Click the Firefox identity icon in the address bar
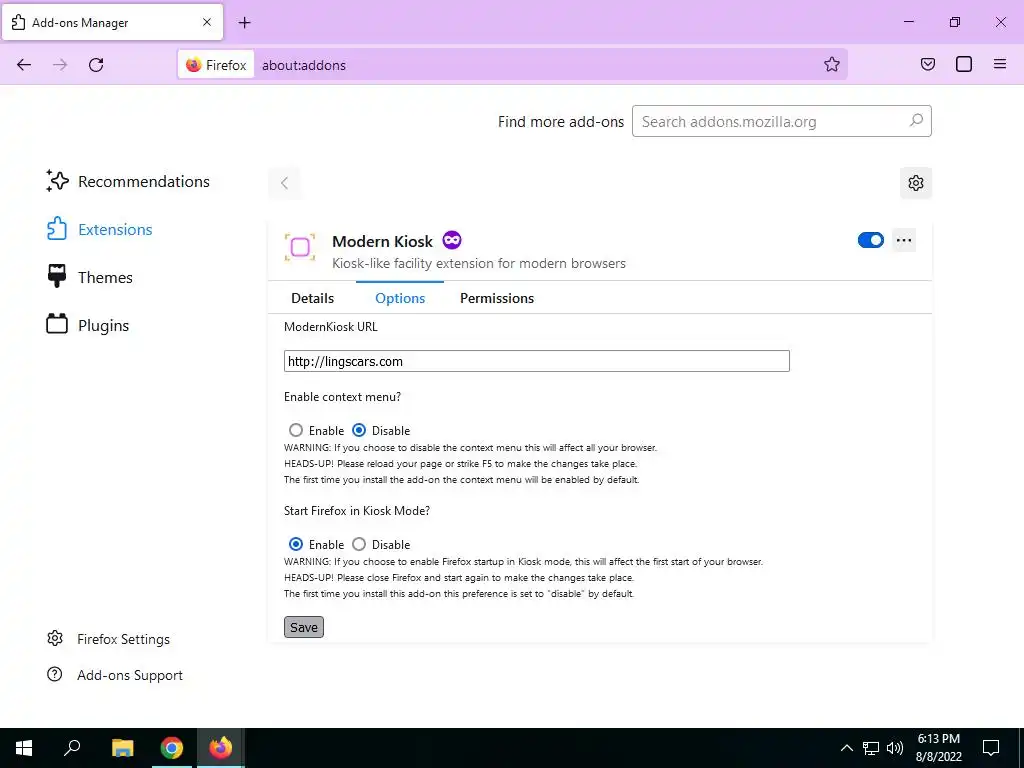This screenshot has width=1024, height=768. (216, 65)
